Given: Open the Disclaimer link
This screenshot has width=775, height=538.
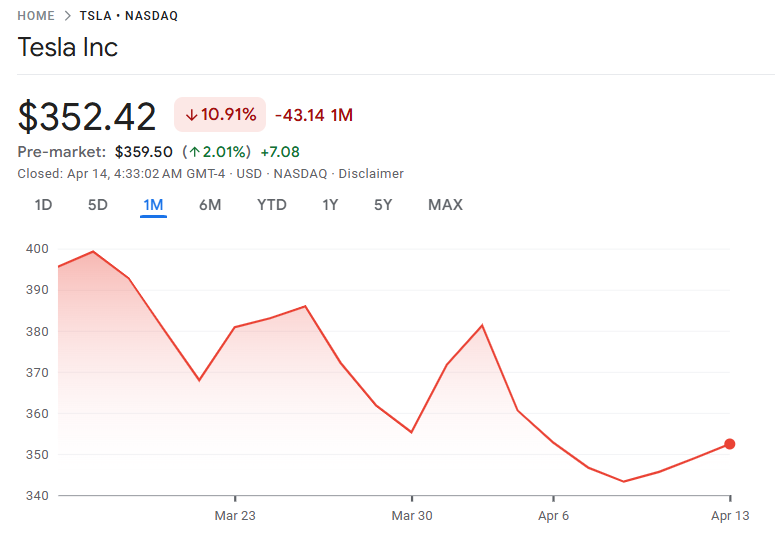Looking at the screenshot, I should pyautogui.click(x=371, y=174).
